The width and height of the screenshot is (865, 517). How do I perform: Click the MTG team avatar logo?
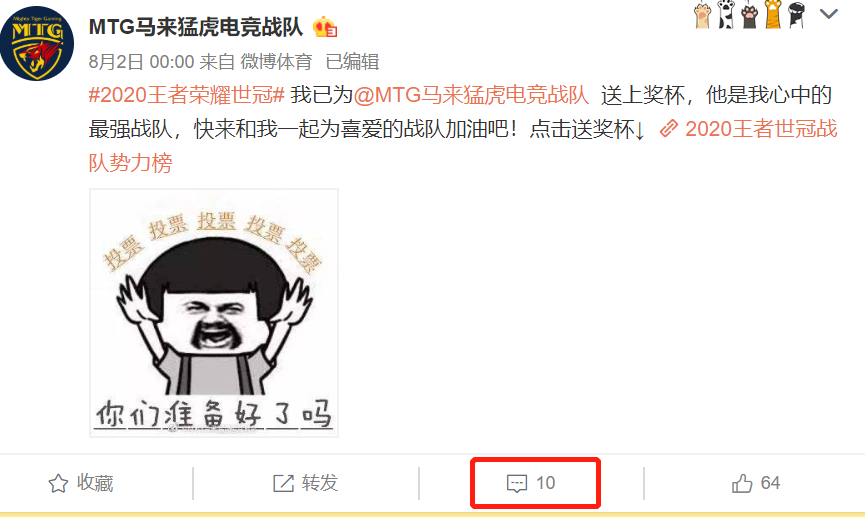tap(36, 44)
